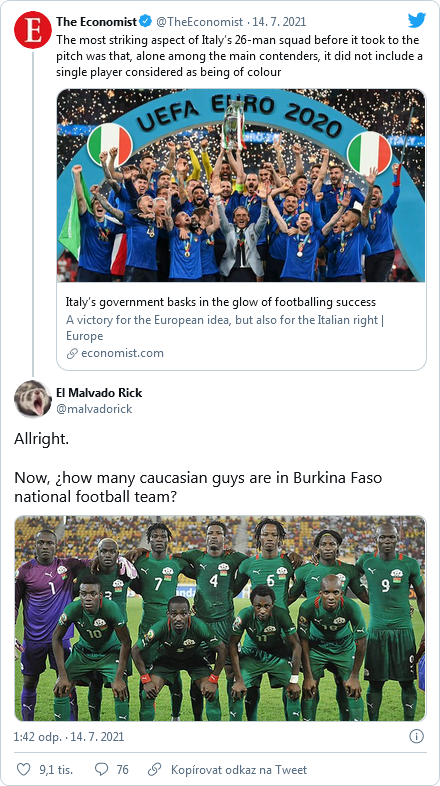Viewport: 440px width, 786px height.
Task: Click the 76 replies count
Action: tap(122, 769)
